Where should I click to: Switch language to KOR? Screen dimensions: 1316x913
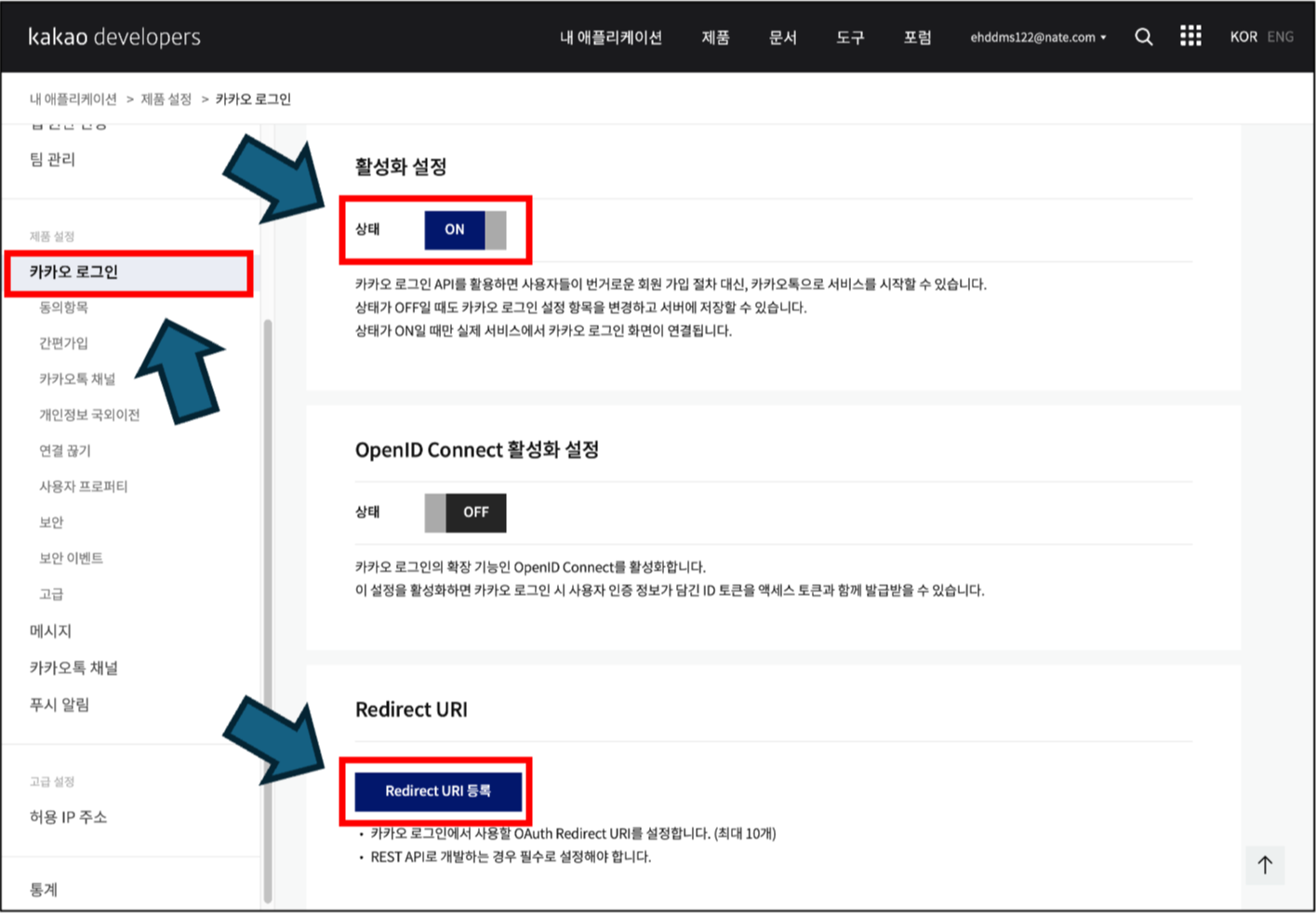(x=1243, y=37)
